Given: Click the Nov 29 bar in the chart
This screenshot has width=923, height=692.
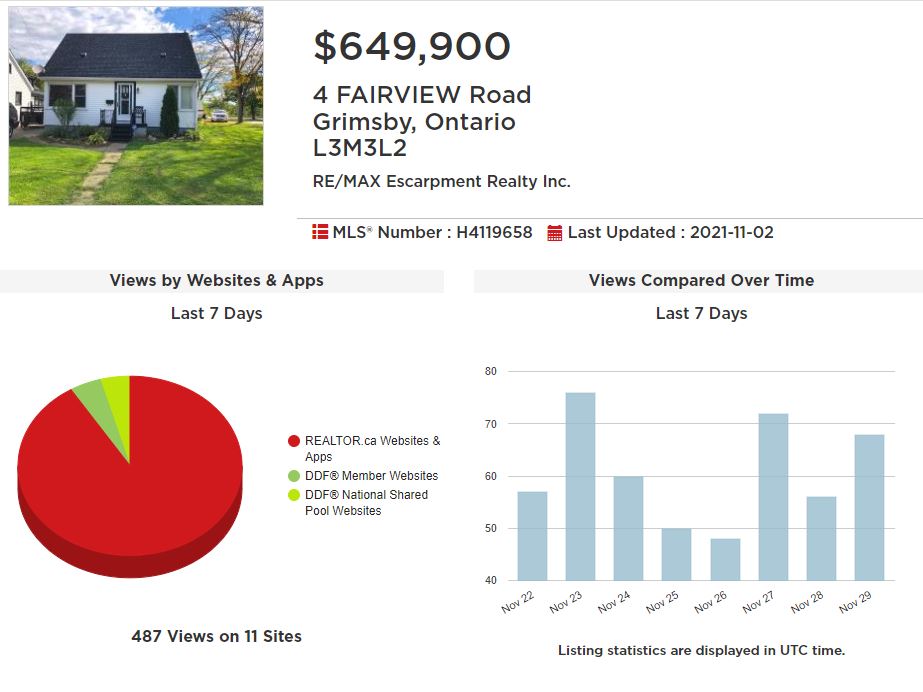Looking at the screenshot, I should pyautogui.click(x=869, y=508).
